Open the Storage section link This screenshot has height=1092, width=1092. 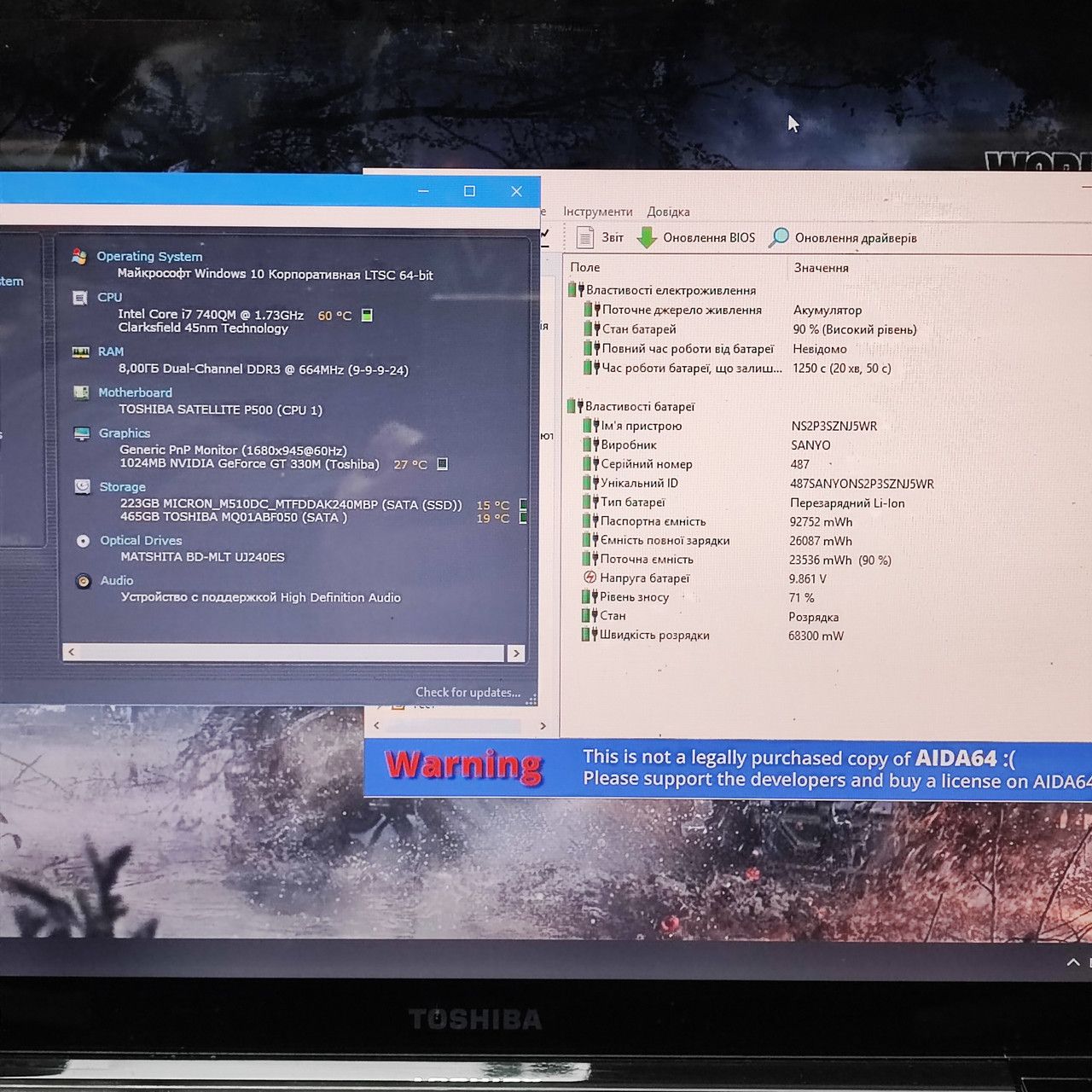pyautogui.click(x=122, y=487)
